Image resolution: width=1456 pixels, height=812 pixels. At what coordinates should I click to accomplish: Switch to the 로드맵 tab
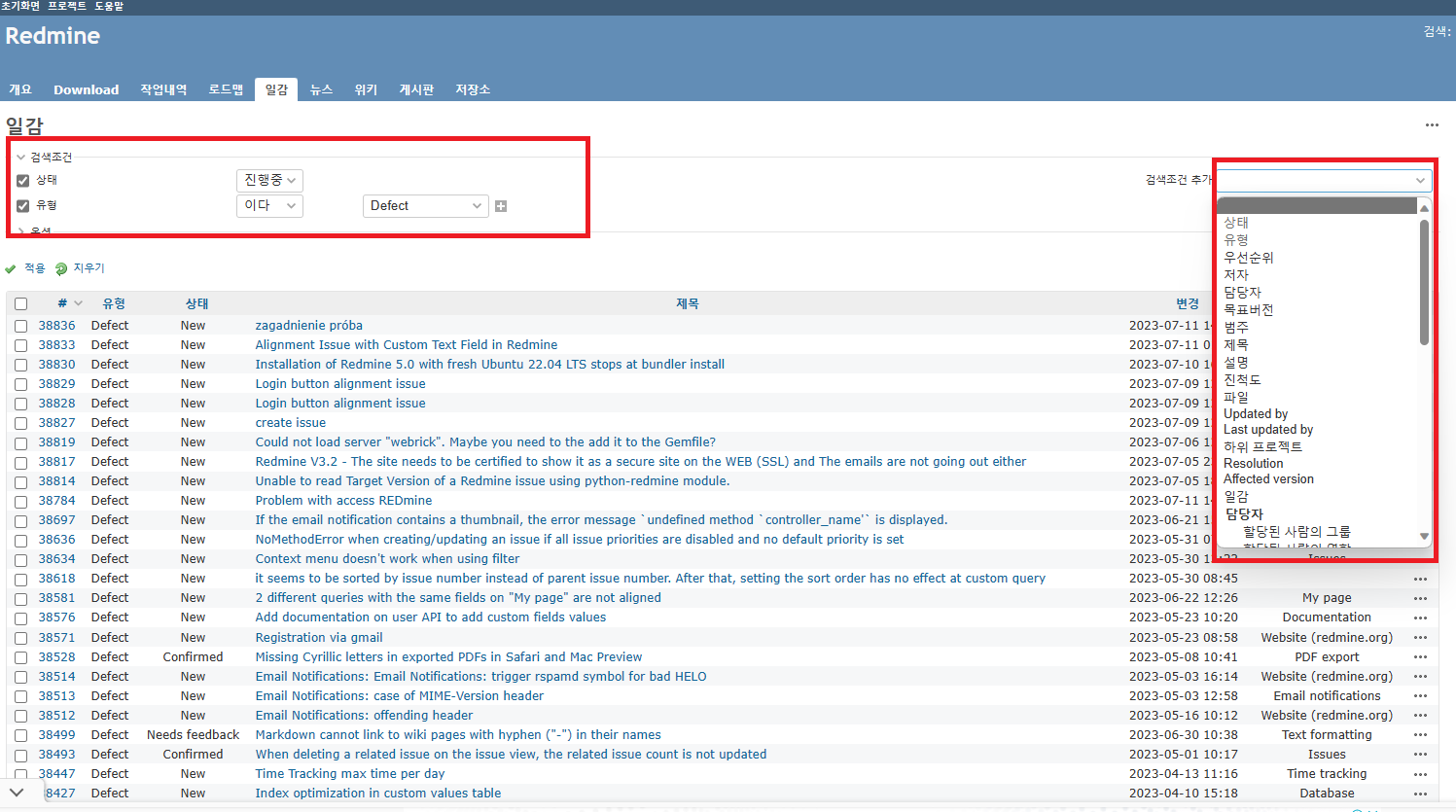(x=226, y=89)
